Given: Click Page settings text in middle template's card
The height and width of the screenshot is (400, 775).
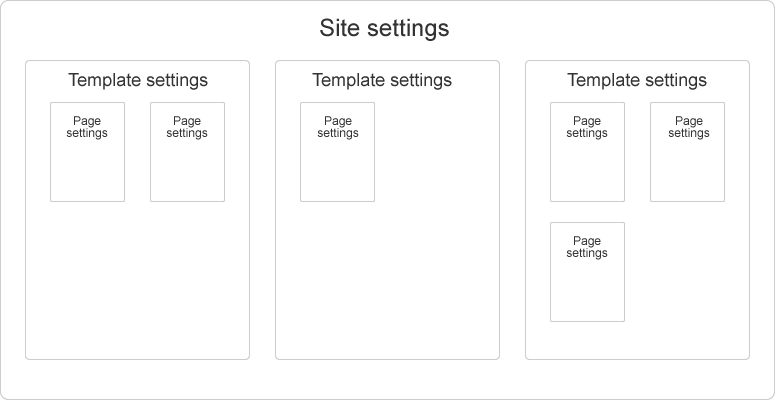Looking at the screenshot, I should (337, 127).
